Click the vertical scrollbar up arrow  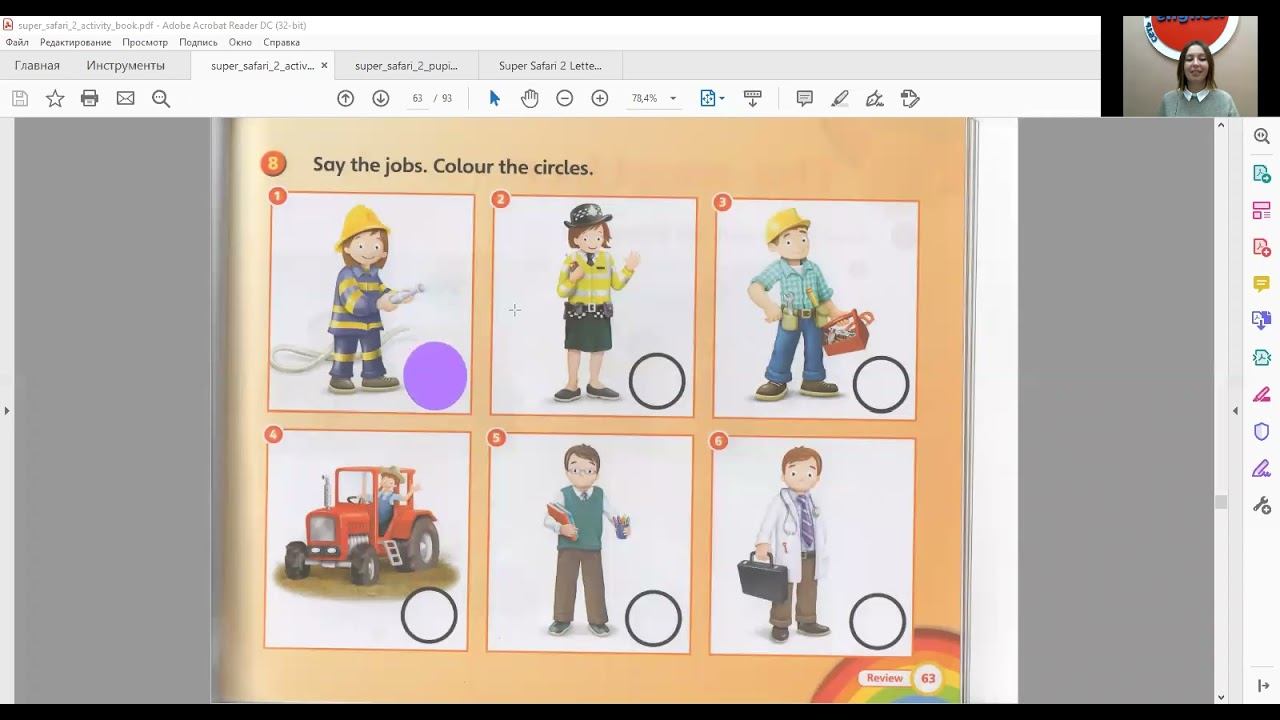(x=1221, y=125)
